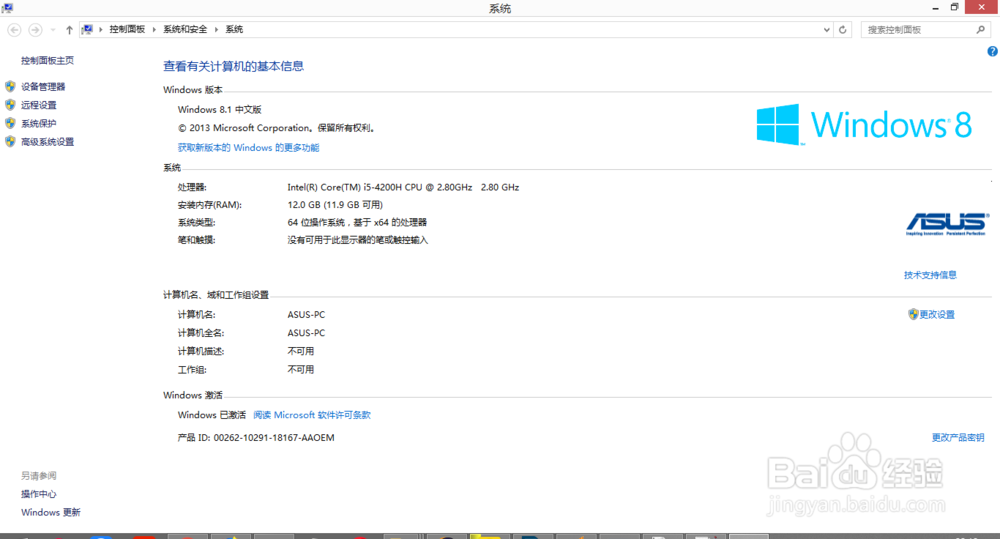Expand chevron after 系统和安全 breadcrumb
This screenshot has height=539, width=1000.
pos(216,29)
